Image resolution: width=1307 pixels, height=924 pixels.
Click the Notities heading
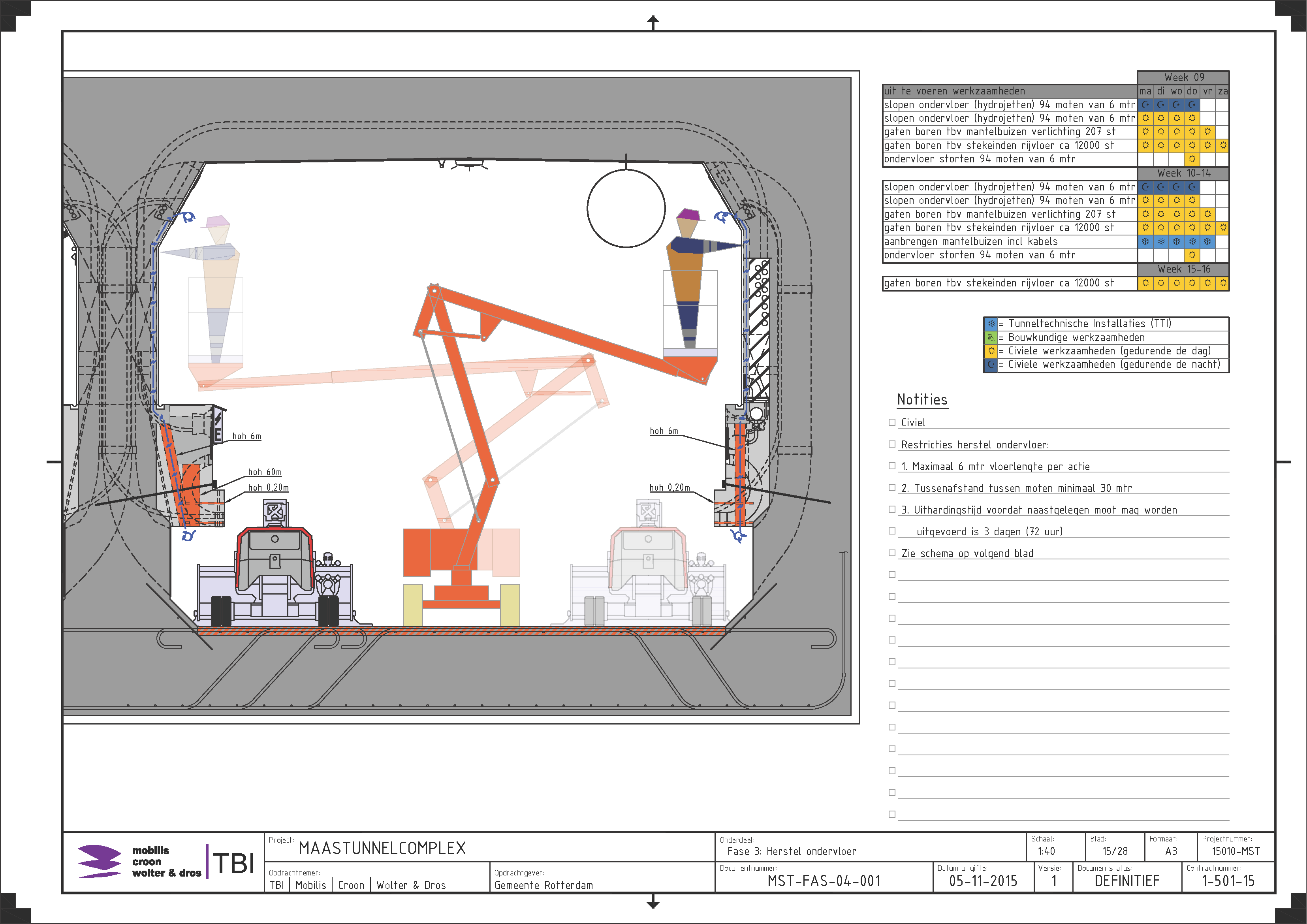922,400
